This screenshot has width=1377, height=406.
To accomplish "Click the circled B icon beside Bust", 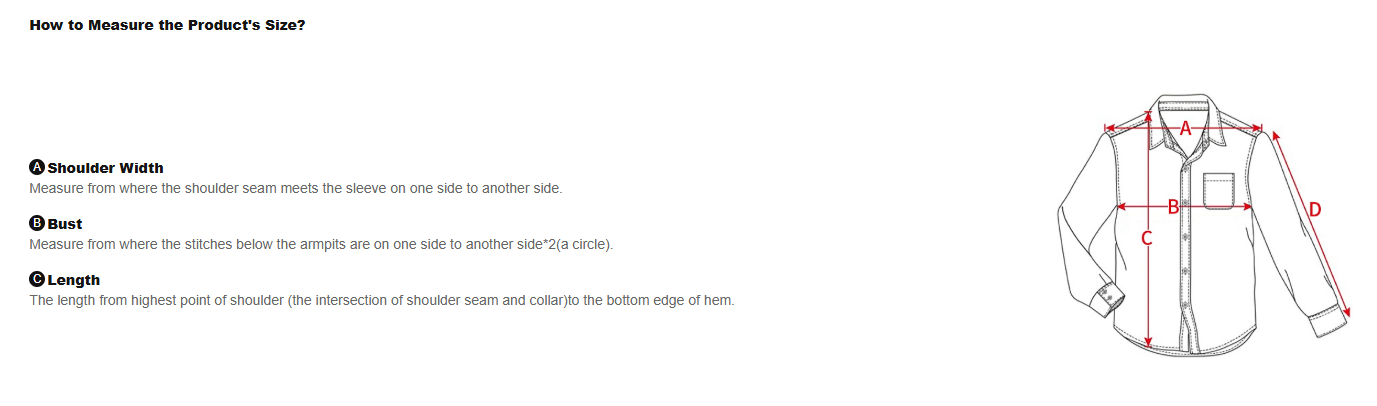I will coord(37,223).
